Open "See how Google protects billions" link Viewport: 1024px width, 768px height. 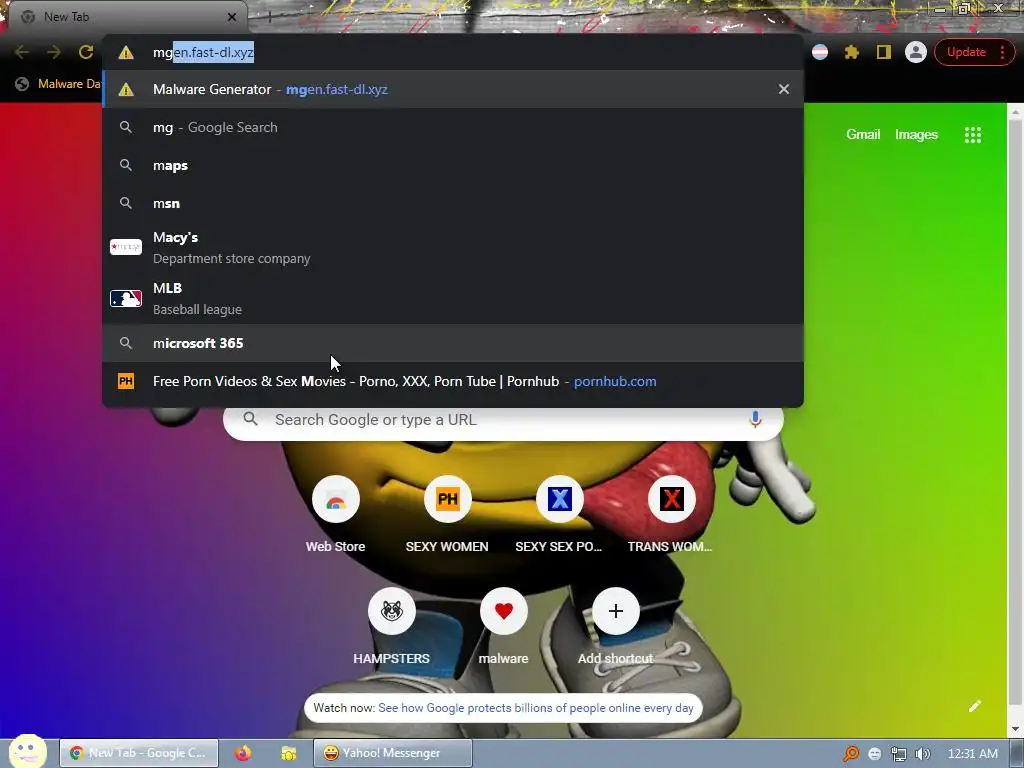point(536,708)
